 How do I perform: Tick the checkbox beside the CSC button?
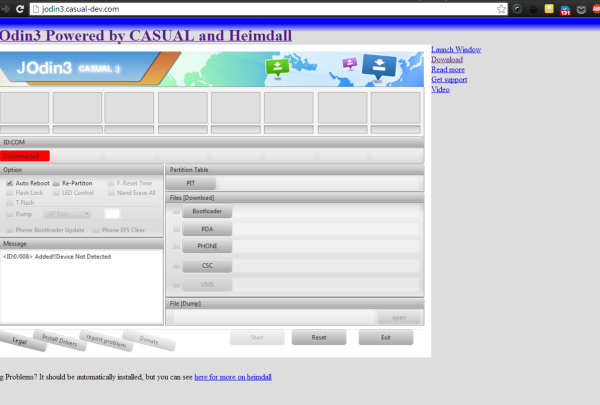click(176, 265)
